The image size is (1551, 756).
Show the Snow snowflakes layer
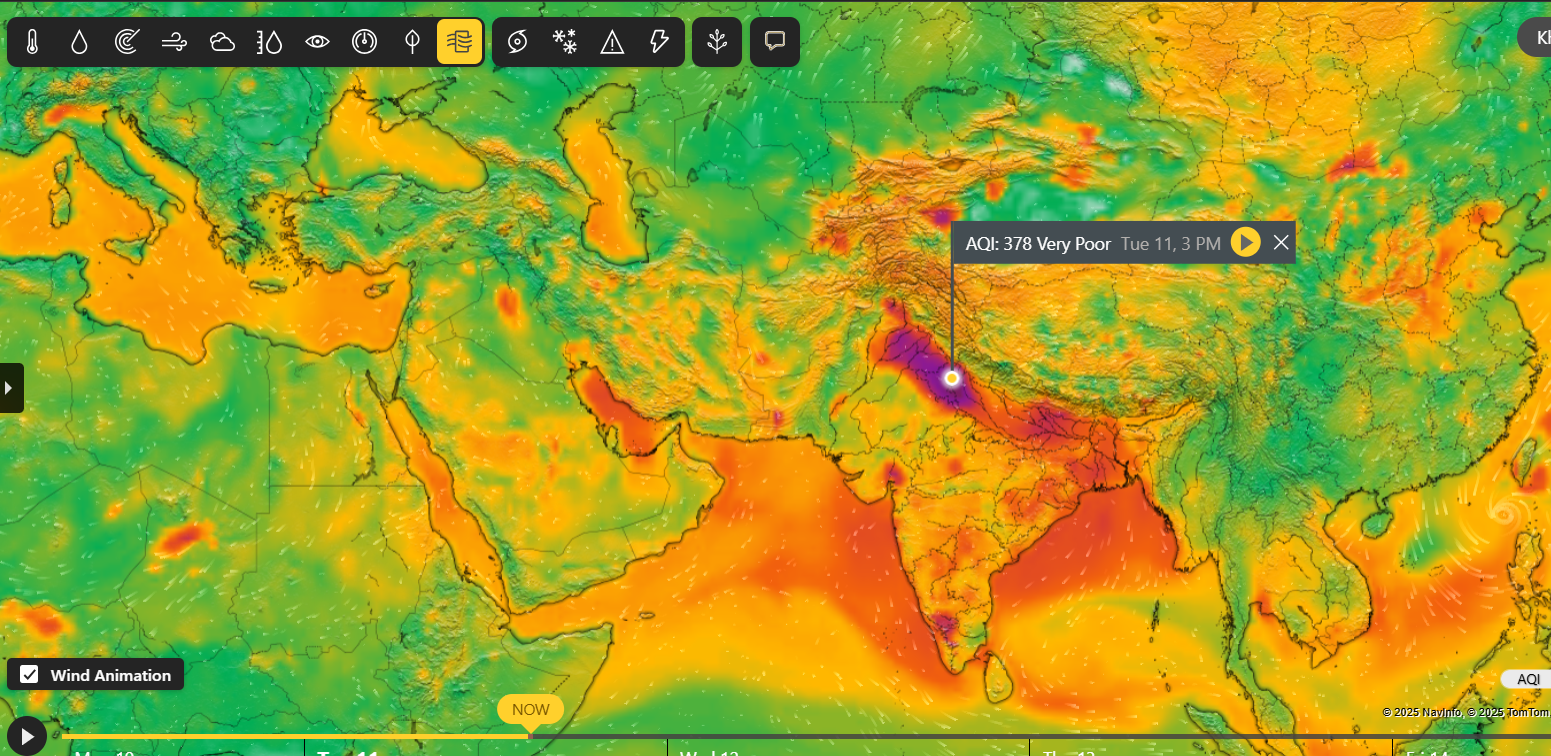pos(565,42)
